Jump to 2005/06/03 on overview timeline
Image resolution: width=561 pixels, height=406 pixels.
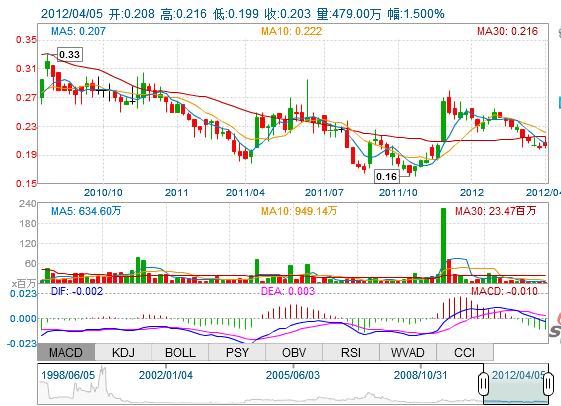pyautogui.click(x=293, y=375)
